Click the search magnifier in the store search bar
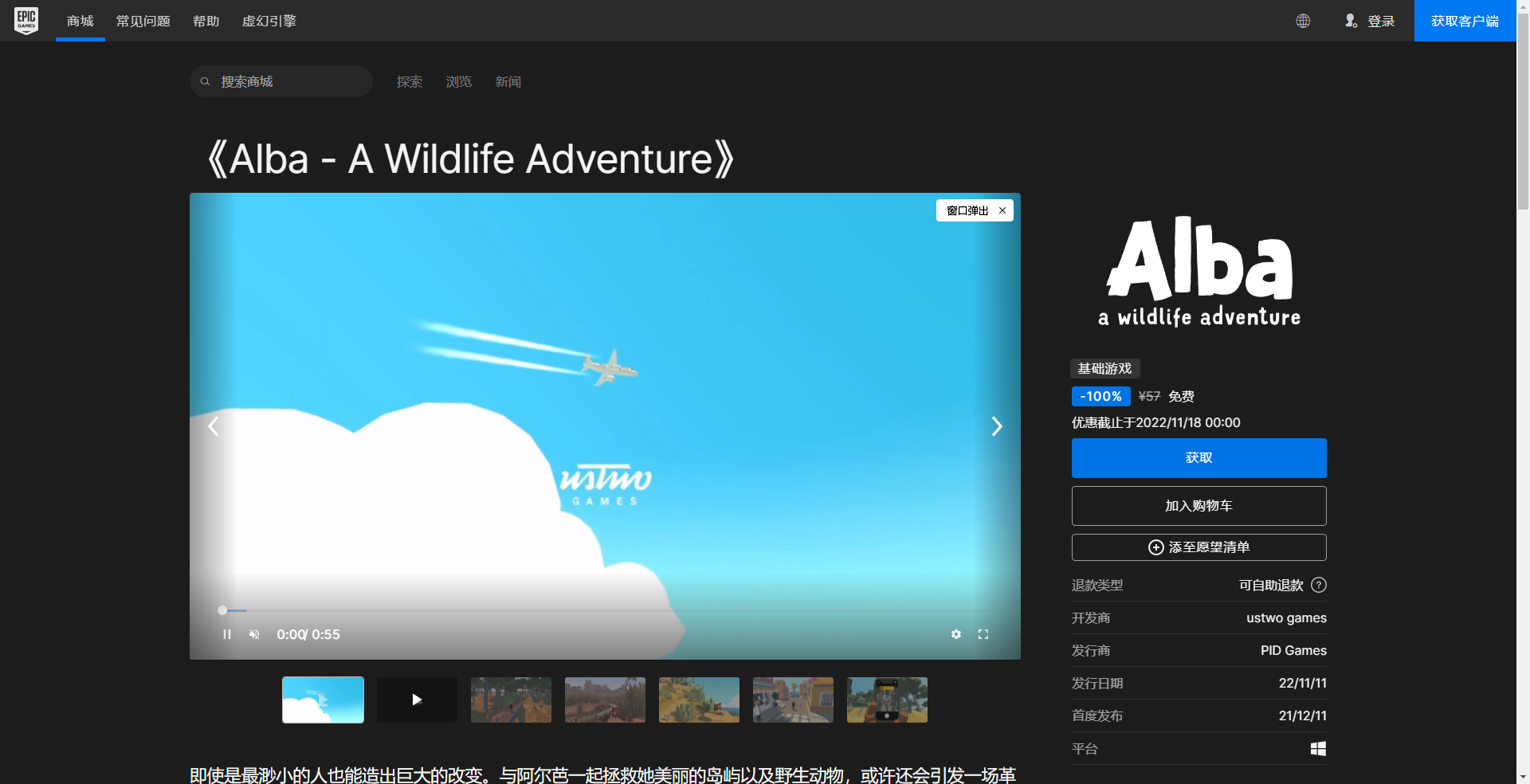 tap(206, 80)
